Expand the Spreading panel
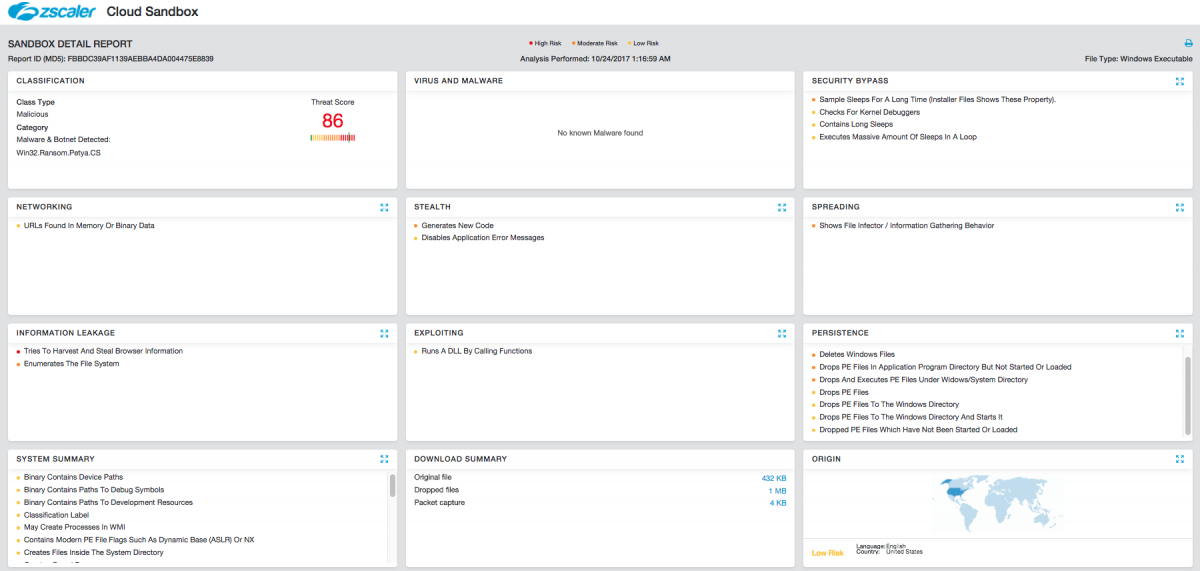1200x571 pixels. (x=1180, y=207)
